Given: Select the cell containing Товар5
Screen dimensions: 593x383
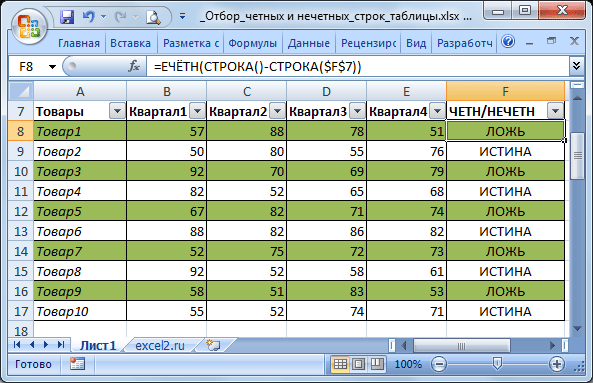Looking at the screenshot, I should coord(80,211).
